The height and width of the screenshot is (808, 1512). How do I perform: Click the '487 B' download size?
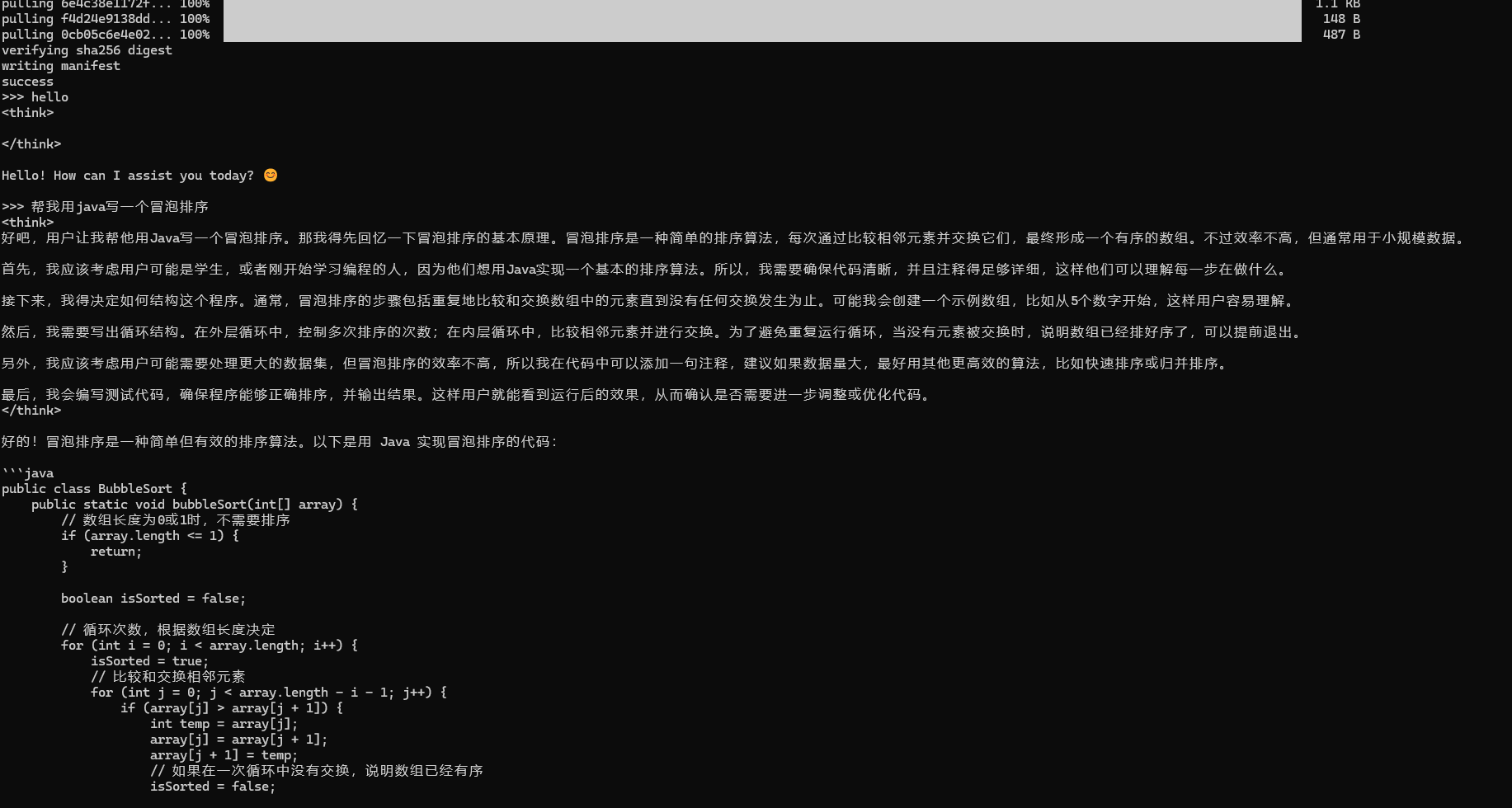1341,35
